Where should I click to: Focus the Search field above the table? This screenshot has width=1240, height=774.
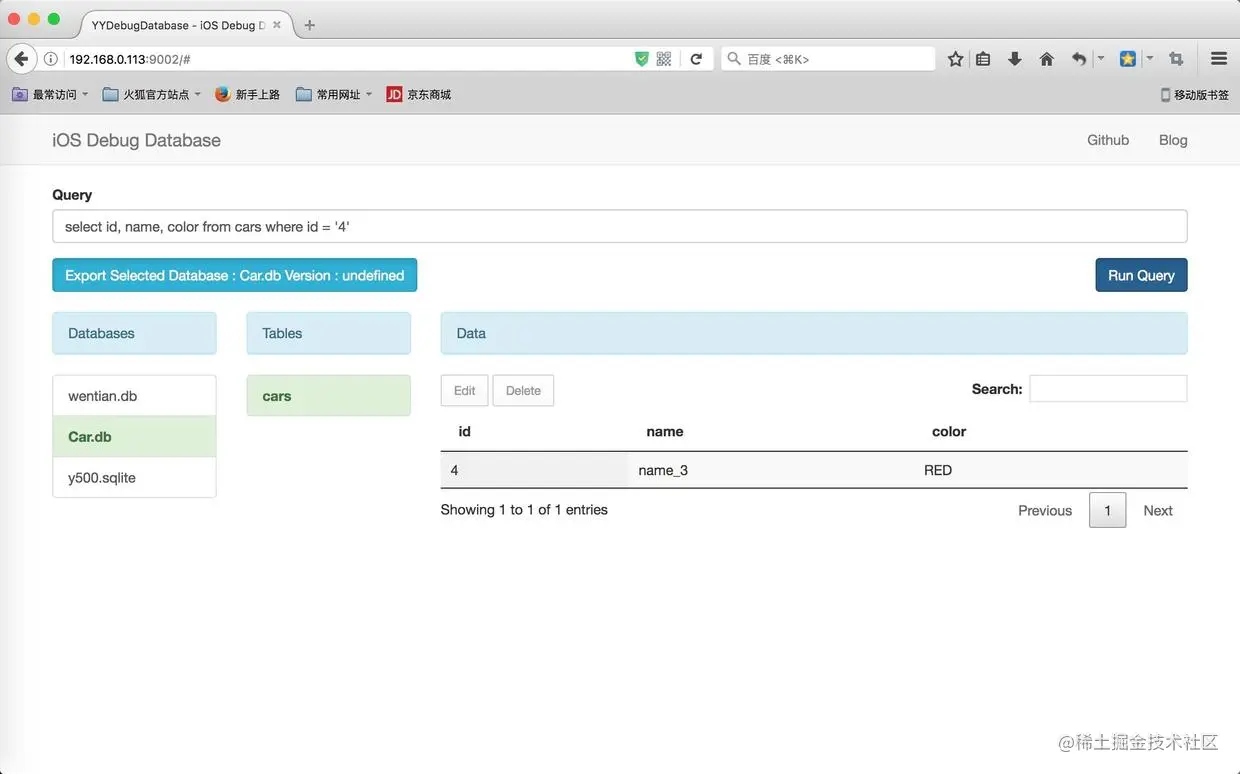click(x=1108, y=389)
